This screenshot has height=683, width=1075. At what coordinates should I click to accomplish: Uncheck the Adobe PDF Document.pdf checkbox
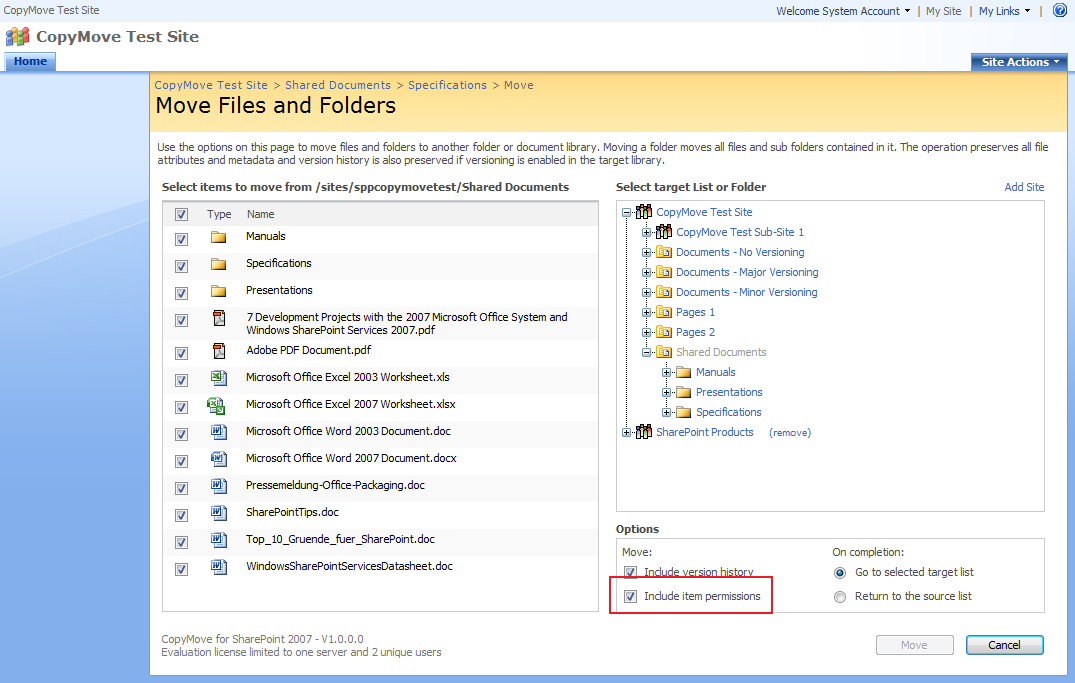point(181,353)
